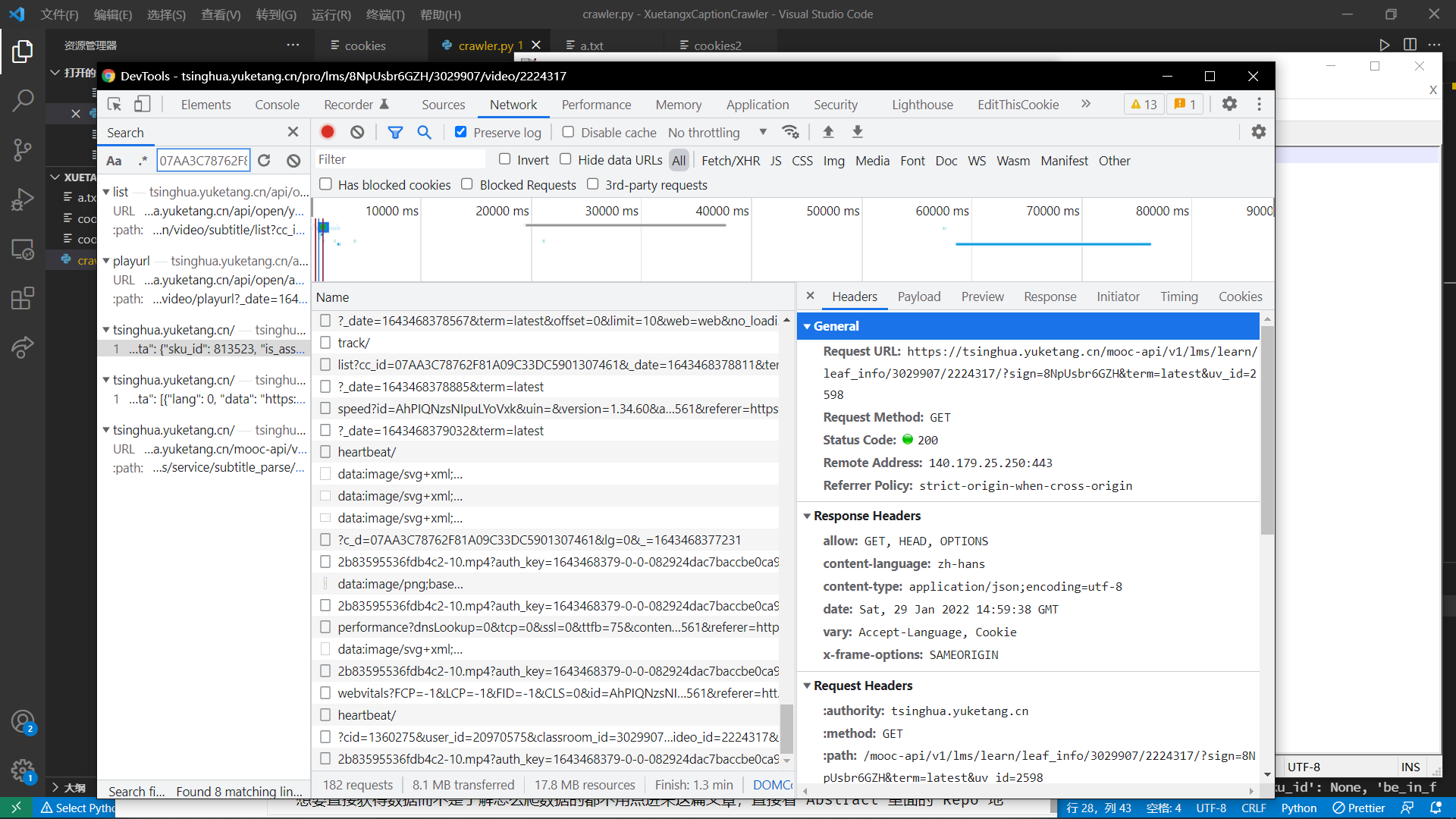Toggle the device toolbar icon

point(142,104)
